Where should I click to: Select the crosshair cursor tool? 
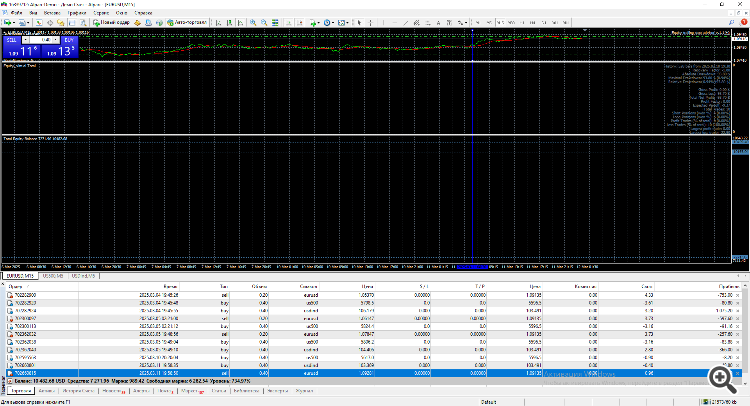coord(370,20)
